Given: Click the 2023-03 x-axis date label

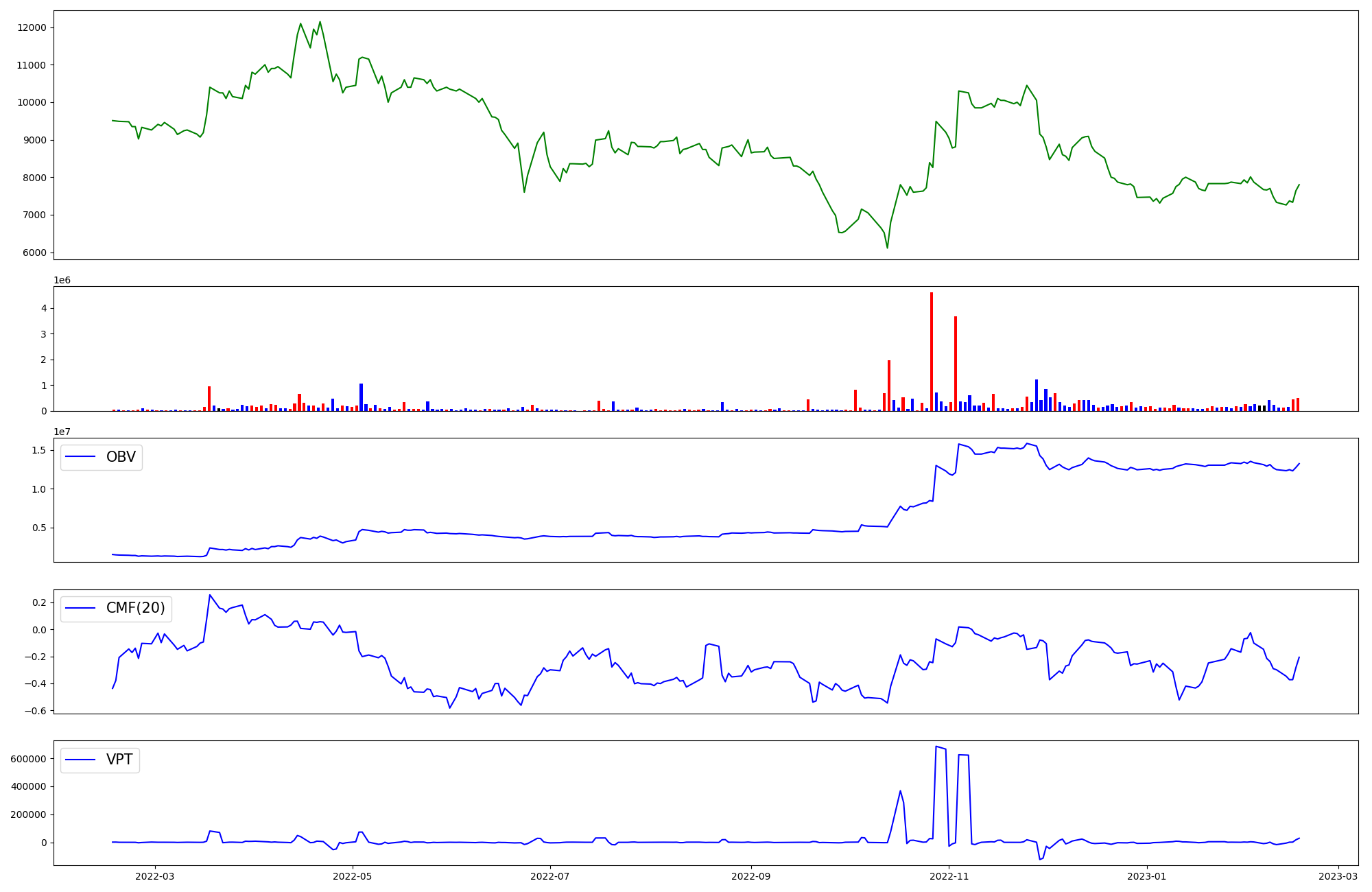Looking at the screenshot, I should coord(1338,876).
